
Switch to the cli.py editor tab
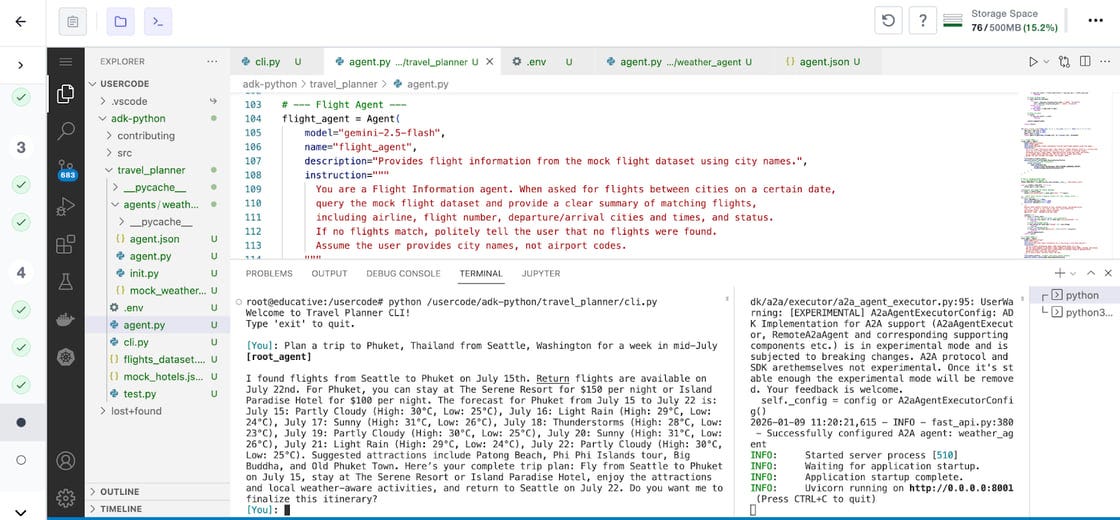click(276, 62)
